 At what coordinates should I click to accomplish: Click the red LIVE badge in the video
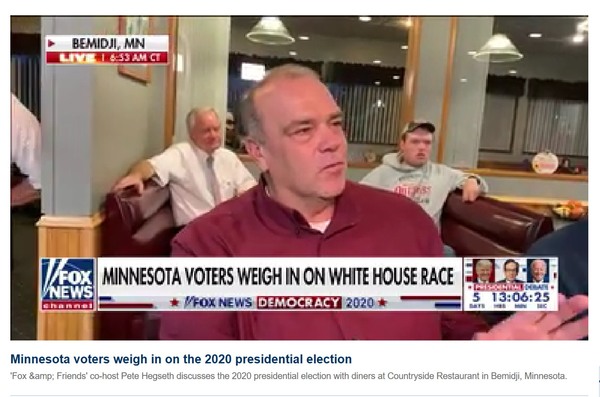pyautogui.click(x=77, y=58)
